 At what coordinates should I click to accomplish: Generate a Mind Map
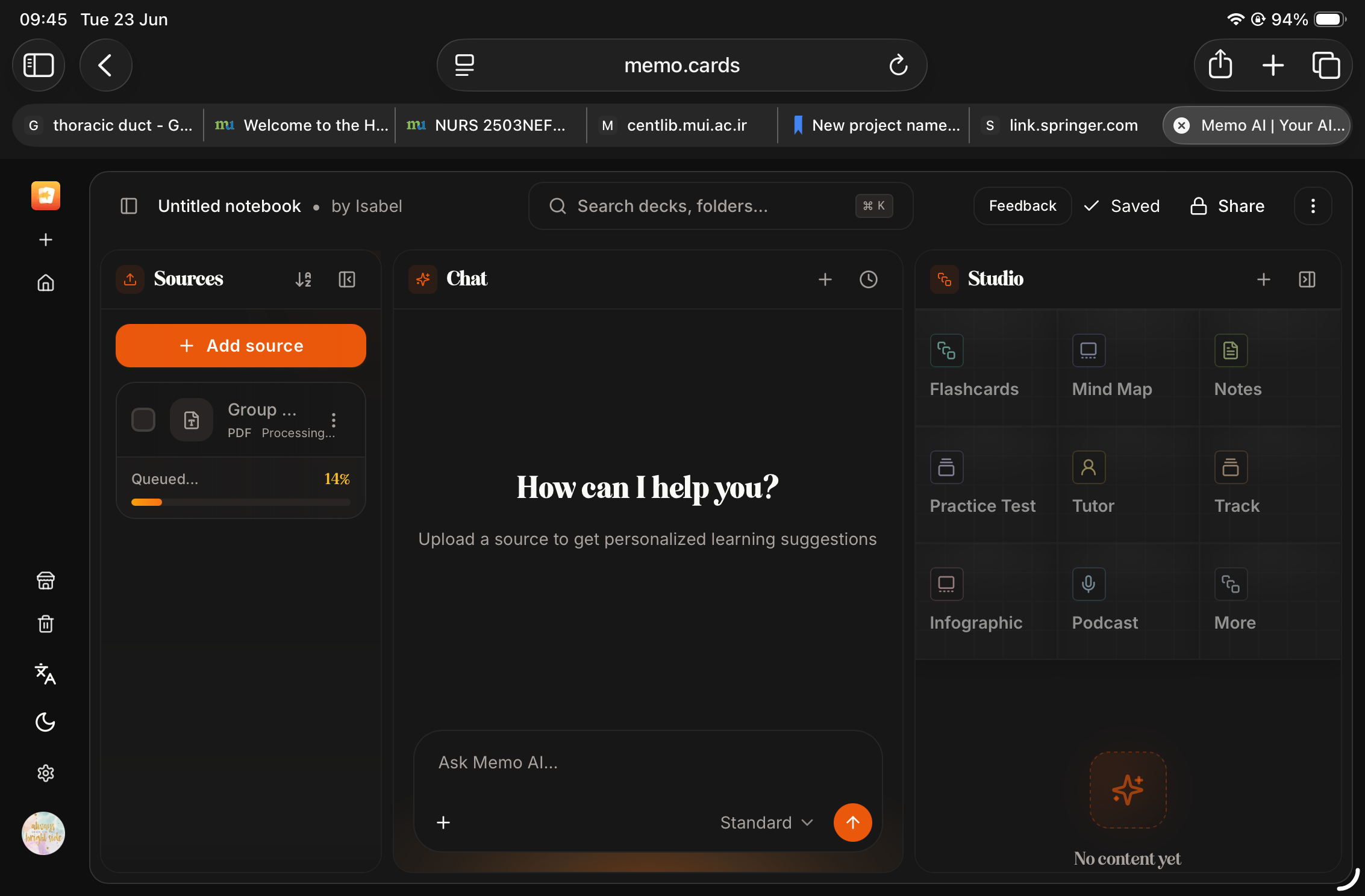pos(1128,367)
